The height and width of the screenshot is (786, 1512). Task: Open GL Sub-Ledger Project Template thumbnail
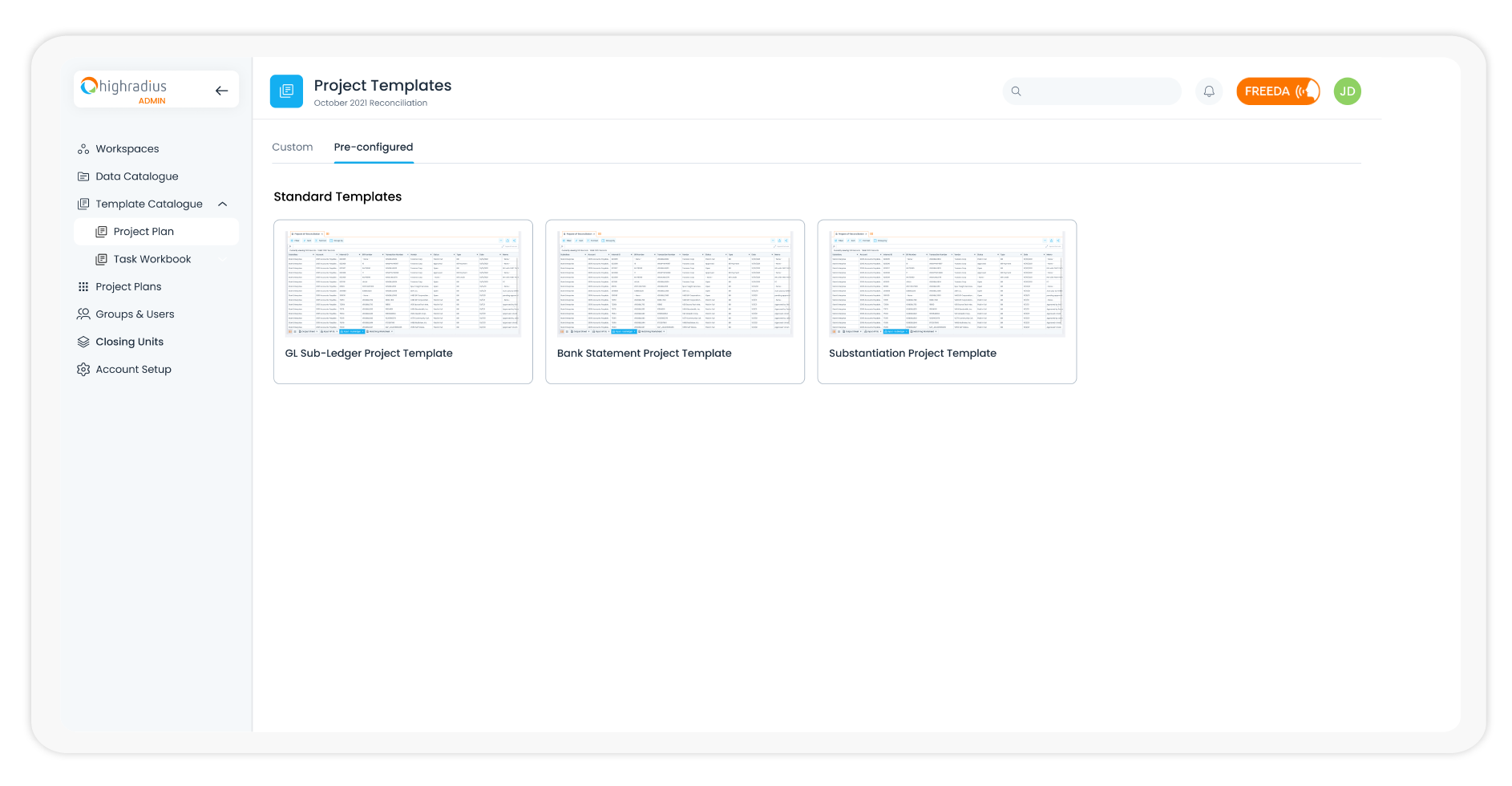pos(402,282)
